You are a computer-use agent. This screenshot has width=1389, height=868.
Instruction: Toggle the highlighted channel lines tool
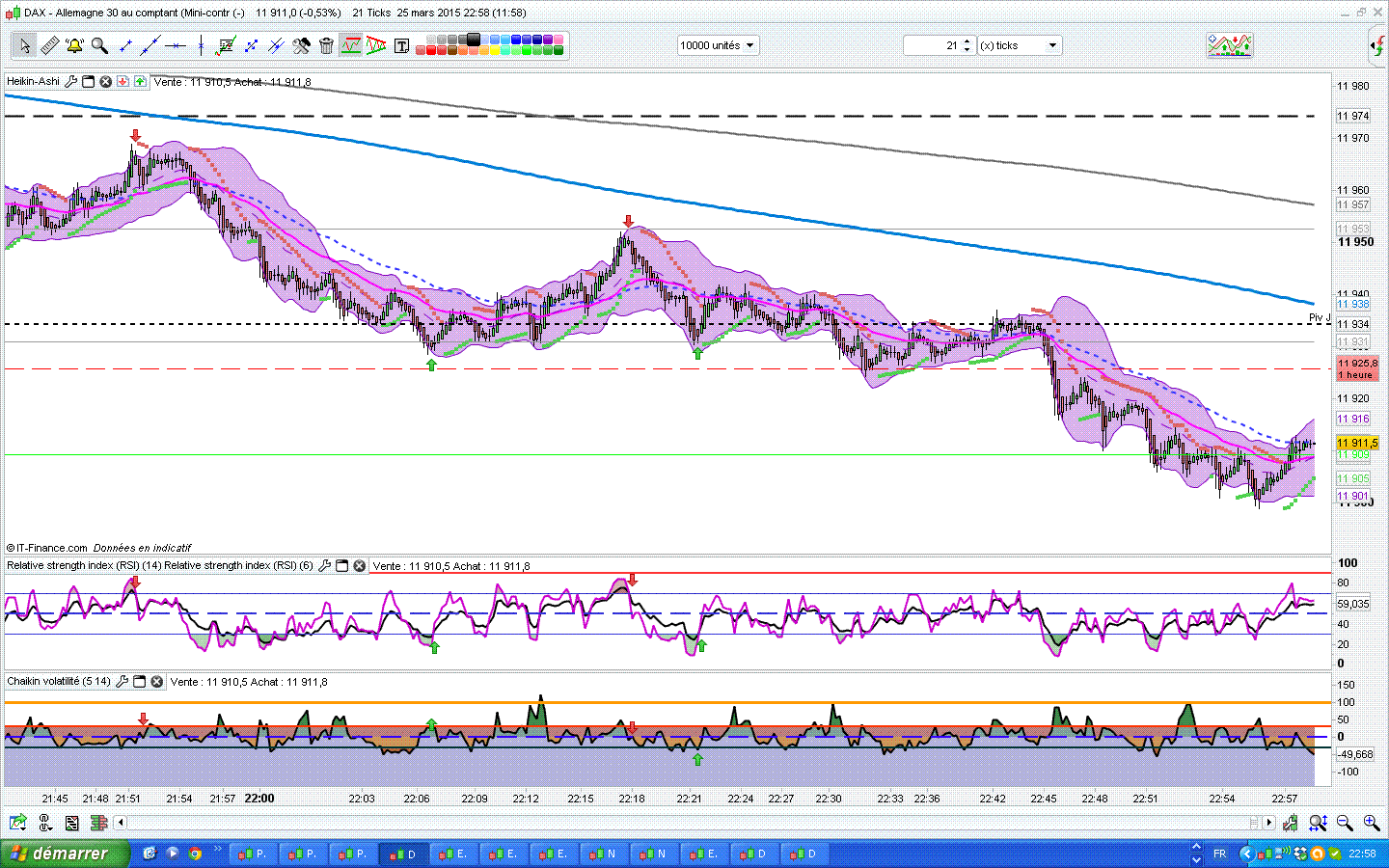351,45
